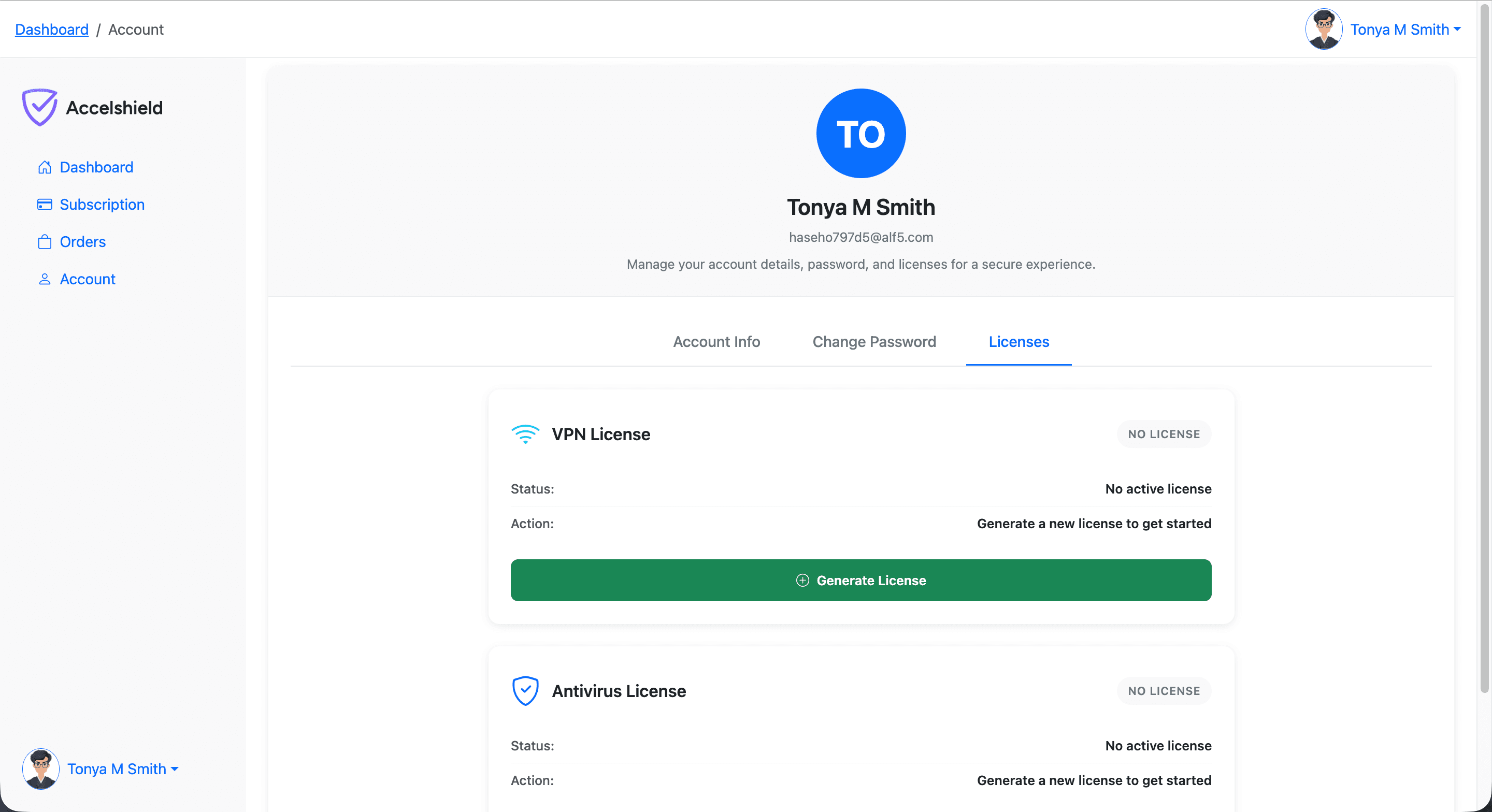Click the Account breadcrumb text
The image size is (1492, 812).
pyautogui.click(x=136, y=30)
